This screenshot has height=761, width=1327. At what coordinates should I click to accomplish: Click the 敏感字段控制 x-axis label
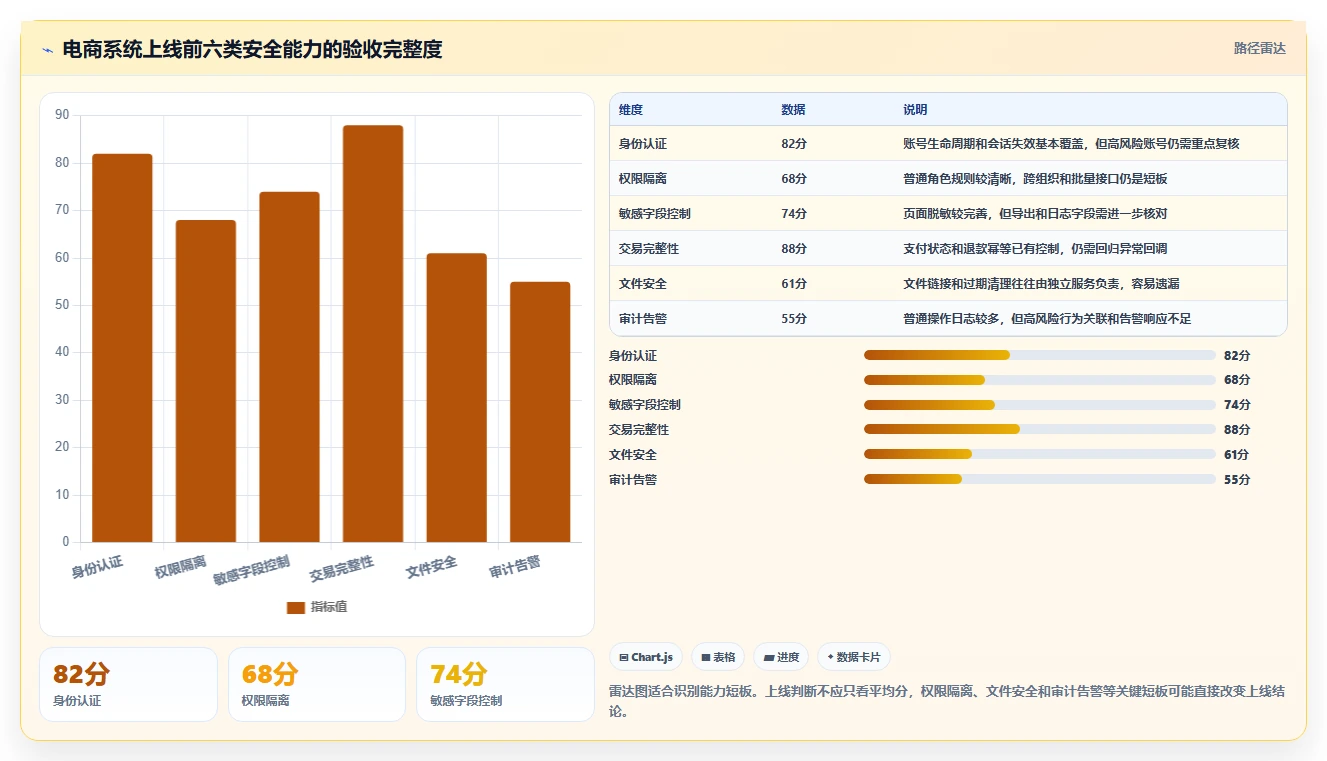[x=252, y=571]
